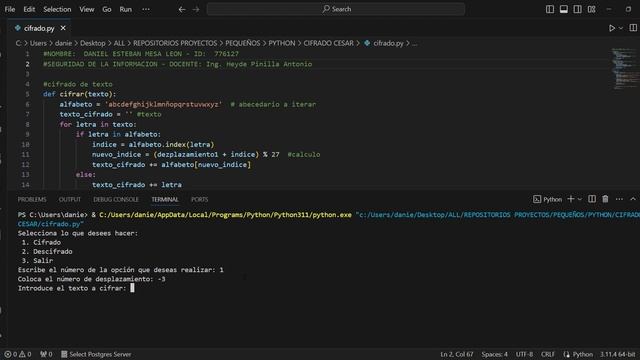The width and height of the screenshot is (640, 360).
Task: Switch to the PORTS panel tab
Action: 200,199
